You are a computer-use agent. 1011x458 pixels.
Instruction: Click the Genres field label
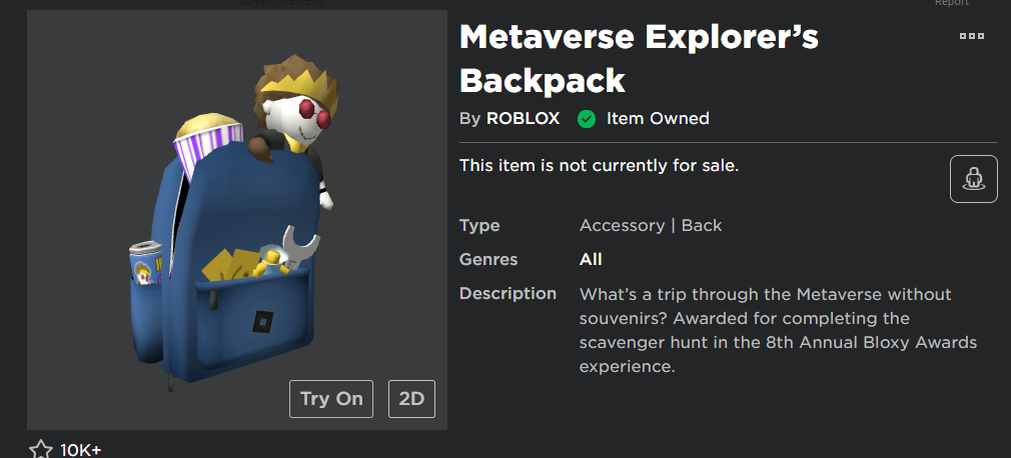click(489, 260)
